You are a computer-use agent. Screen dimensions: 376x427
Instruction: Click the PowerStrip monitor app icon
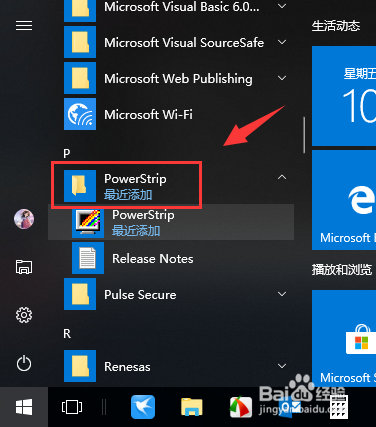(88, 222)
